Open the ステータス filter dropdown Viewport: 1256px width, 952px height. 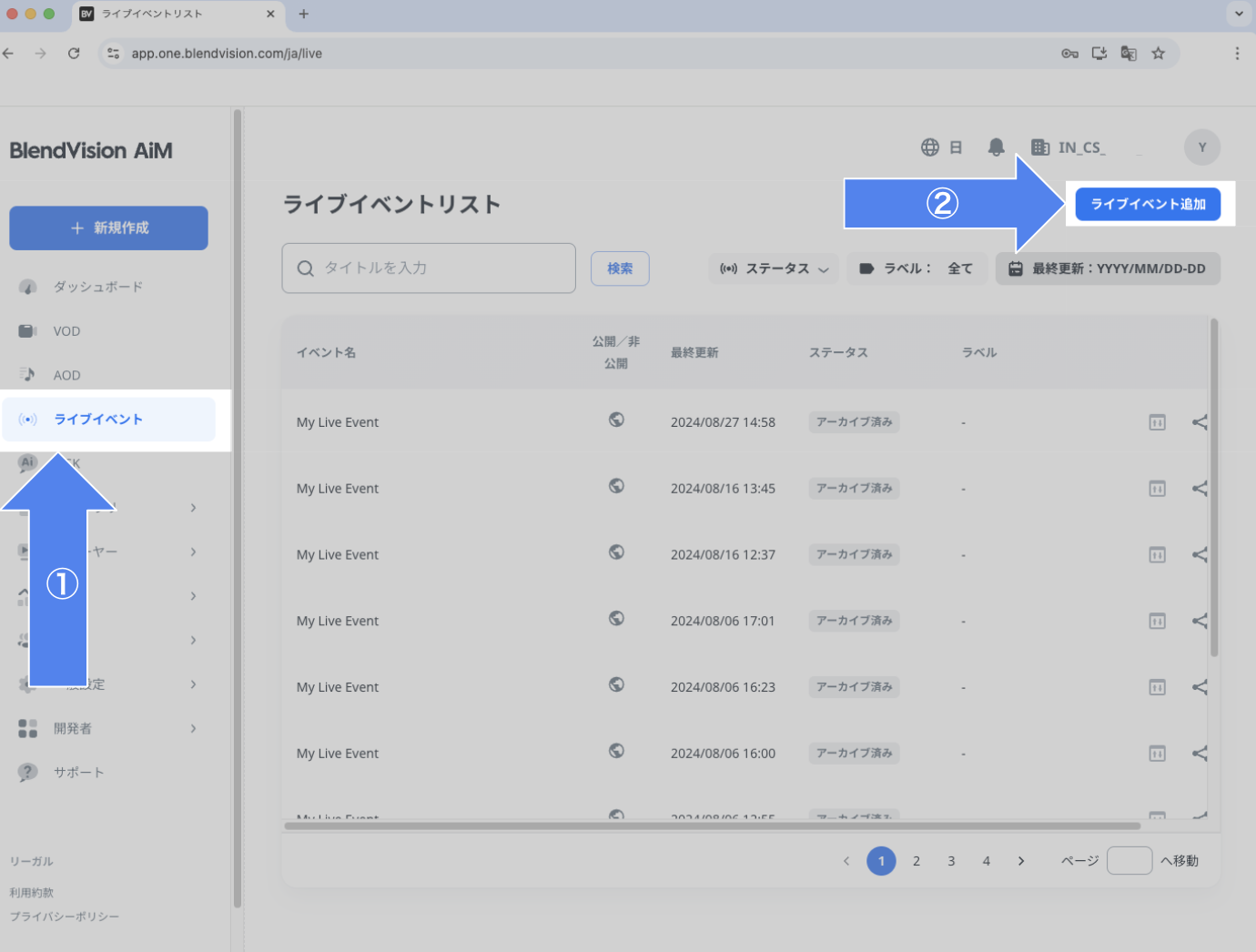(774, 268)
